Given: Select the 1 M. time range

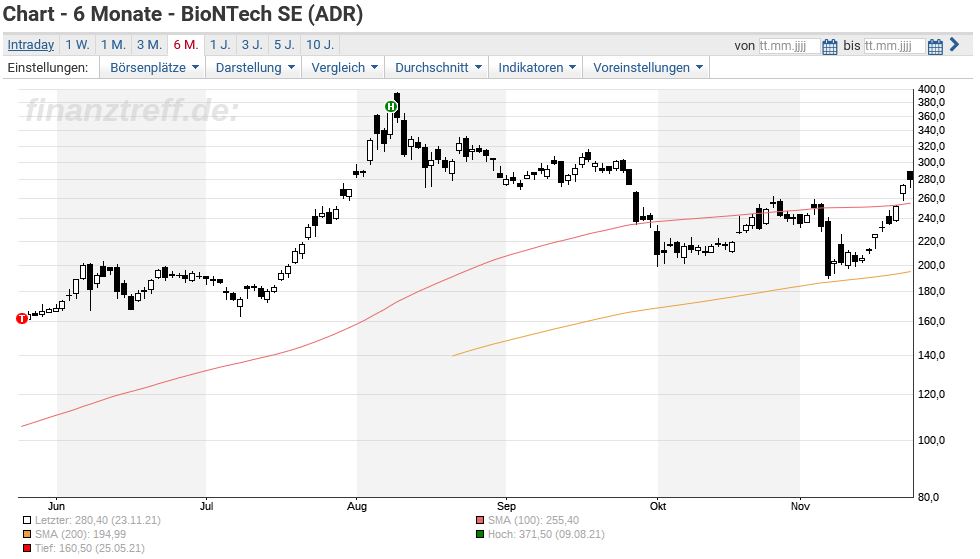Looking at the screenshot, I should point(113,45).
